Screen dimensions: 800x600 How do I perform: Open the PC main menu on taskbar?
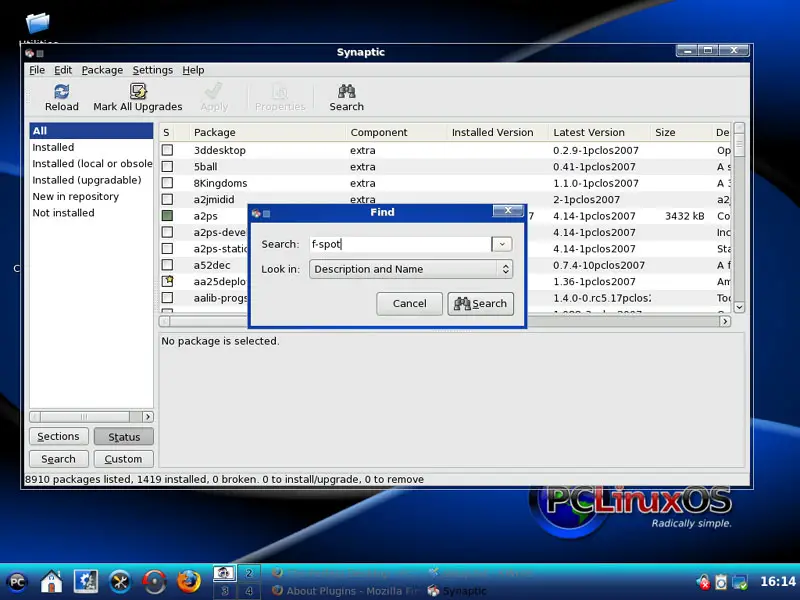17,582
